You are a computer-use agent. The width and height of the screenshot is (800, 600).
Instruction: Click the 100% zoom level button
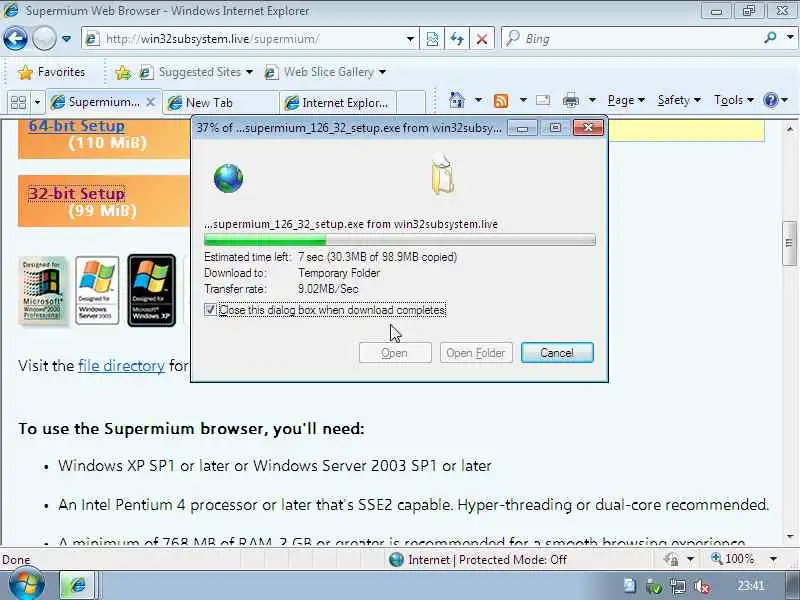pos(733,559)
